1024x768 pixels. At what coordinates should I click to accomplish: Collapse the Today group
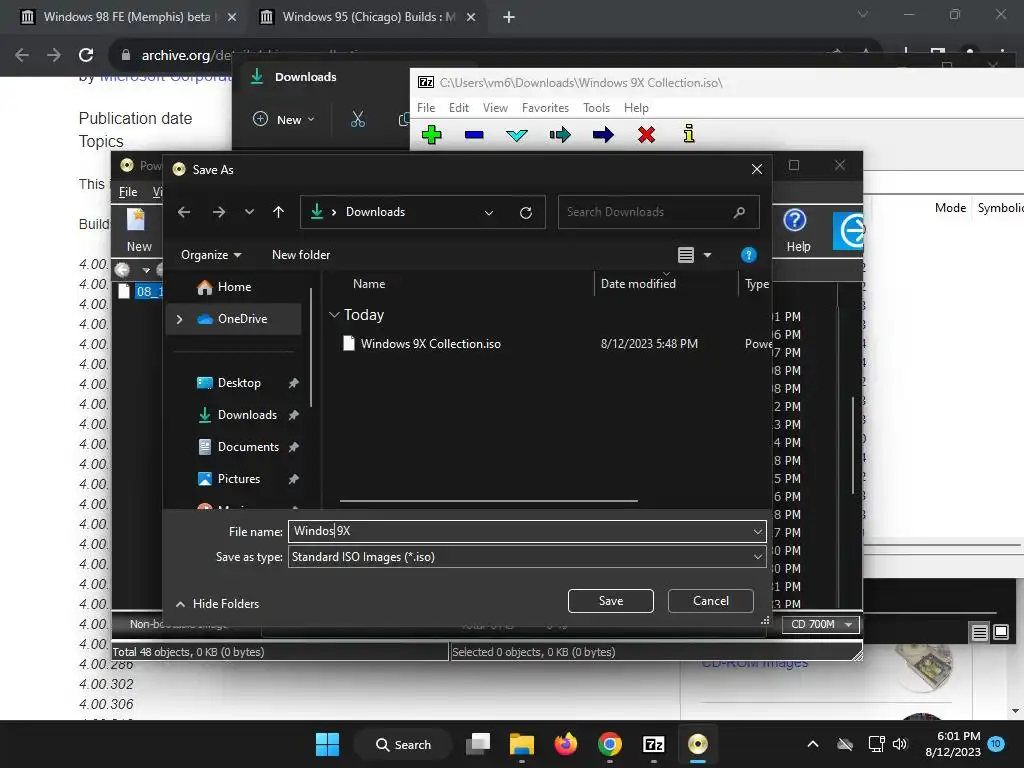[x=334, y=315]
